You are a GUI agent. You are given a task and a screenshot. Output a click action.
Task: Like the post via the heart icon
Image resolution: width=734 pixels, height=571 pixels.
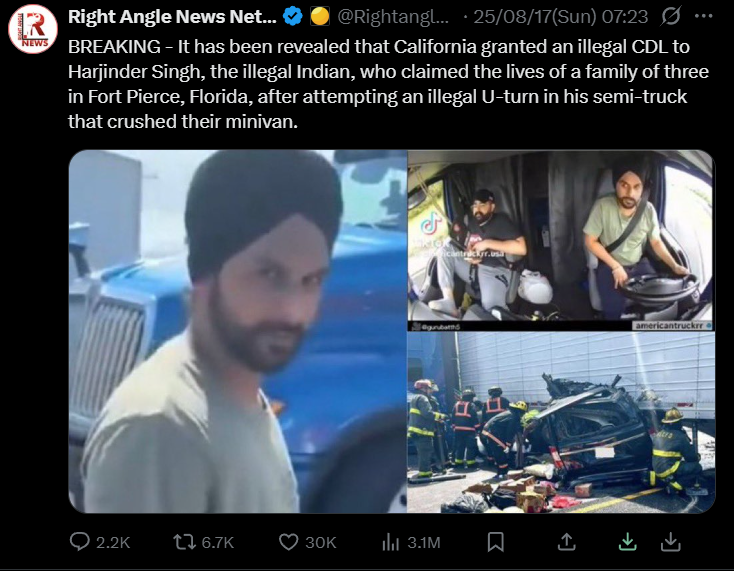pyautogui.click(x=288, y=542)
